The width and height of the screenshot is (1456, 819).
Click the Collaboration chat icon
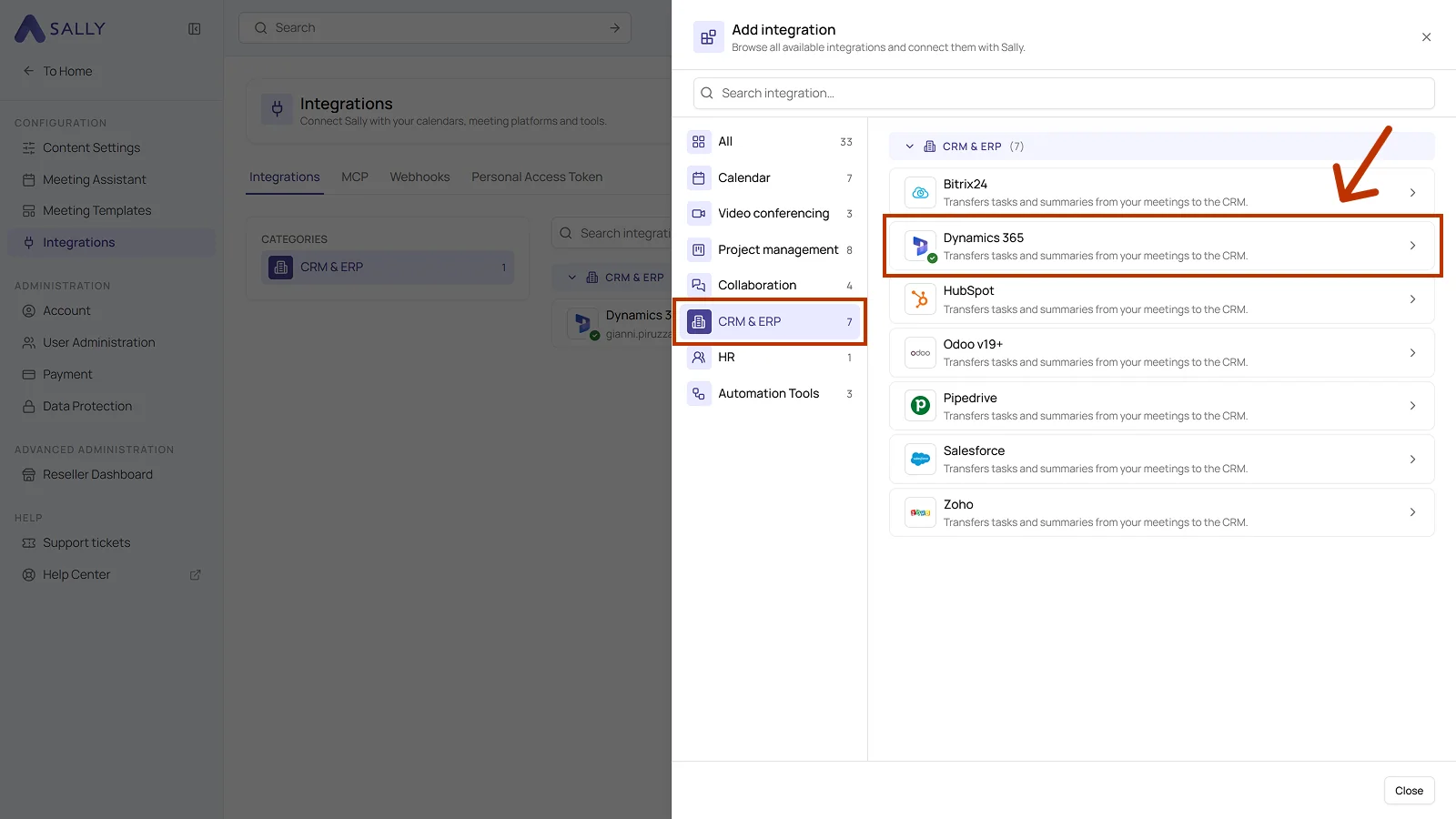coord(699,286)
